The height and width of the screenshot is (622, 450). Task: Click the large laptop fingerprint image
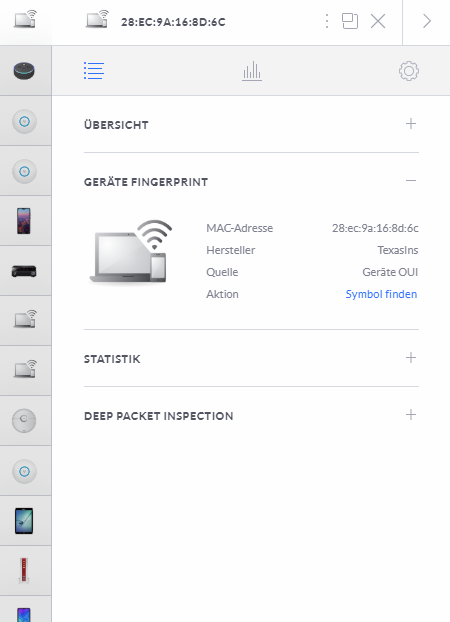click(131, 252)
